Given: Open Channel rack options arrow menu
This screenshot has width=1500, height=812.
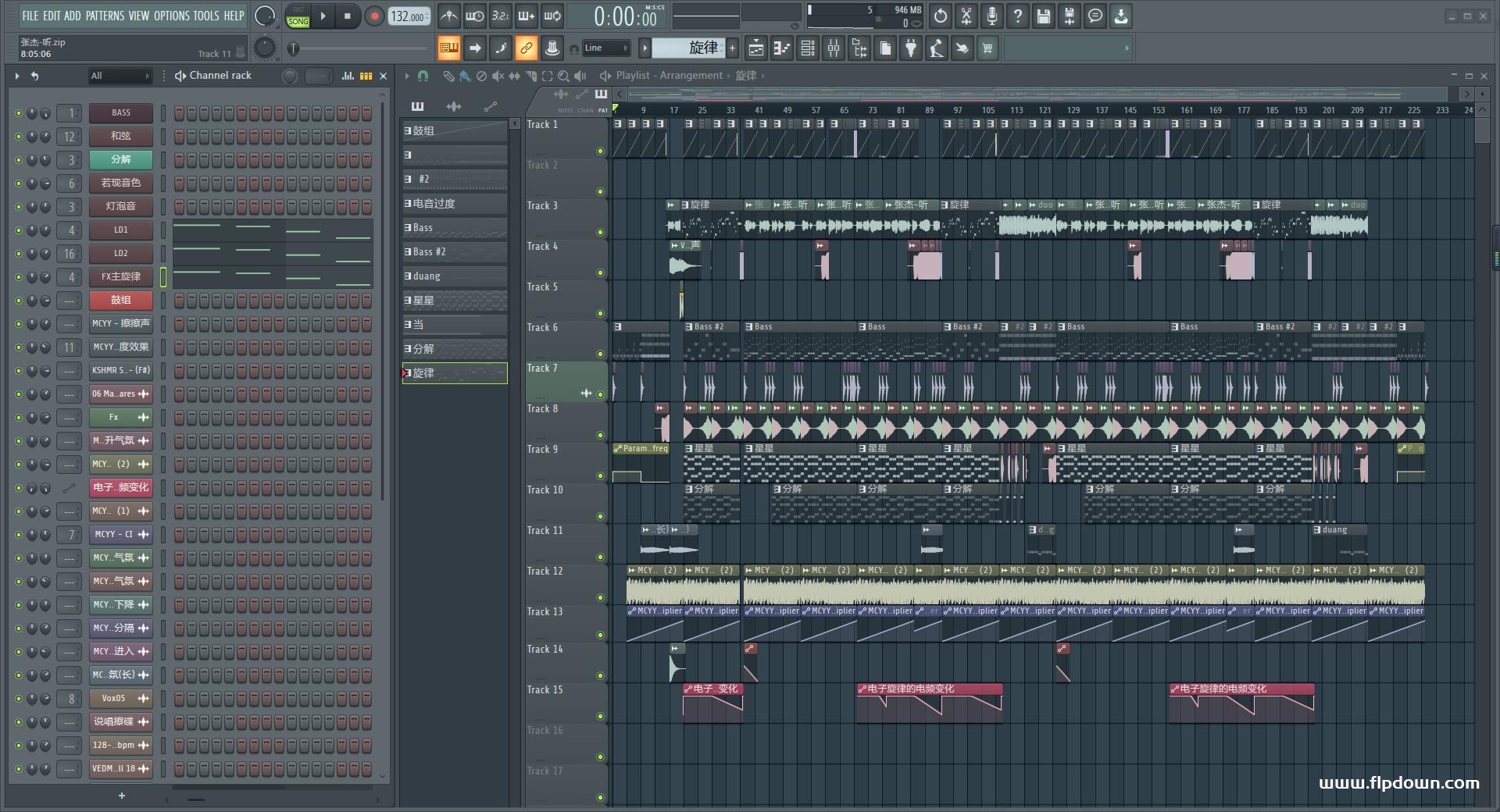Looking at the screenshot, I should click(x=16, y=76).
